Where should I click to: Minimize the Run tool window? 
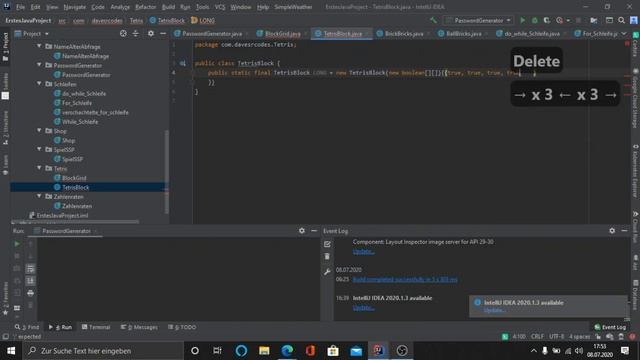click(314, 231)
